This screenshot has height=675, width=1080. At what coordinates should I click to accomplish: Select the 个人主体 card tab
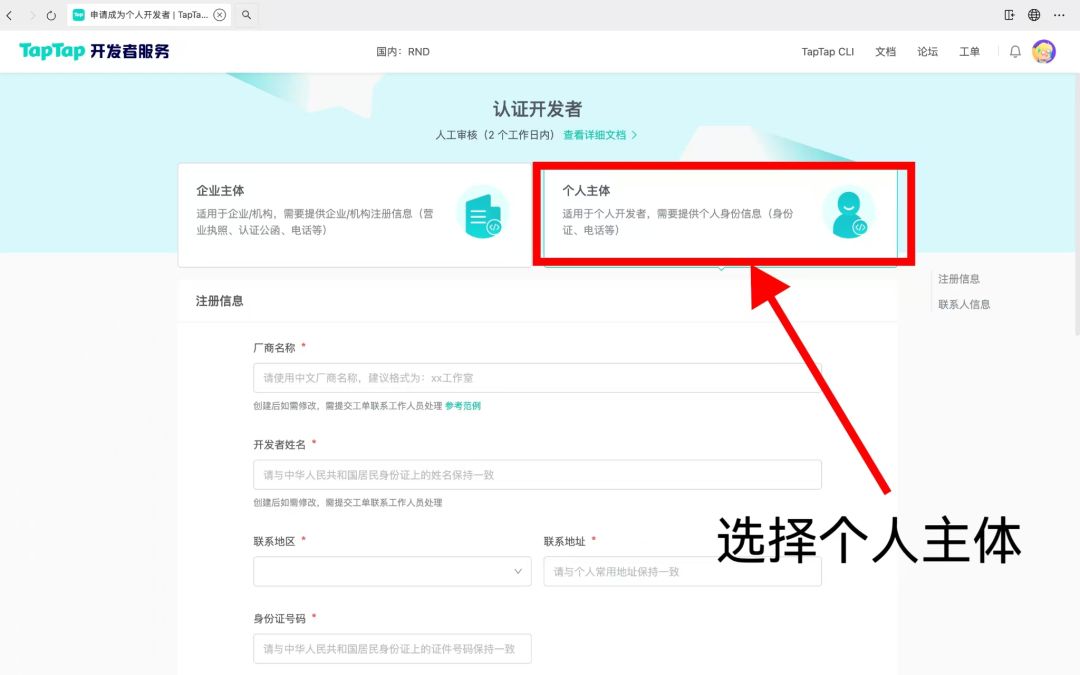point(720,215)
